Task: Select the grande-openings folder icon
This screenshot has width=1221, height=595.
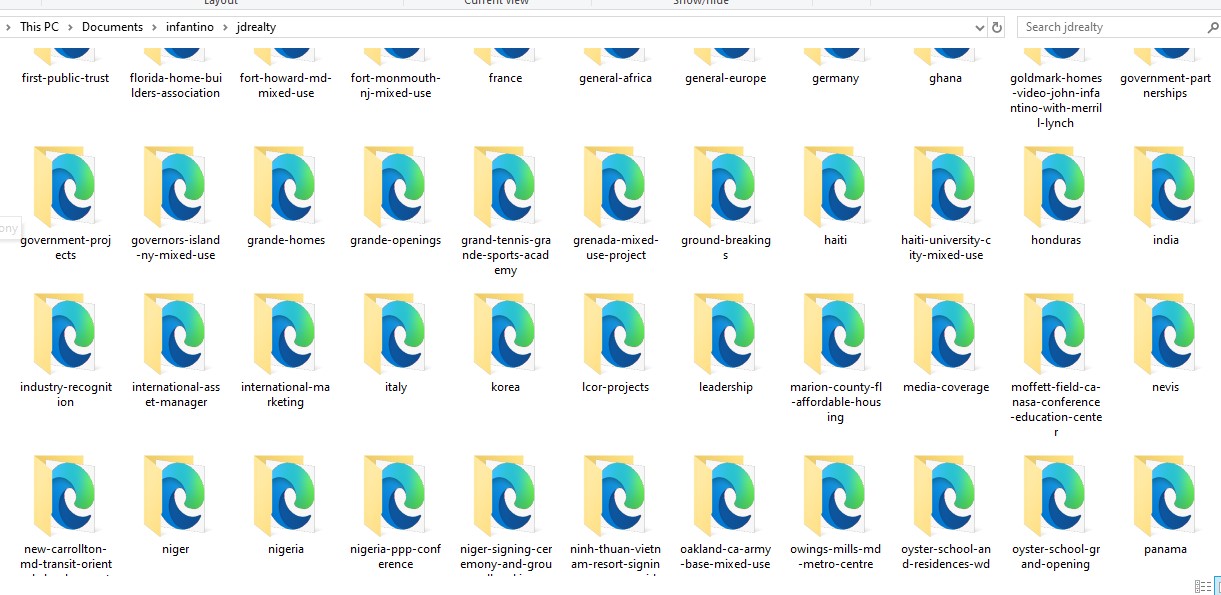Action: pos(395,188)
